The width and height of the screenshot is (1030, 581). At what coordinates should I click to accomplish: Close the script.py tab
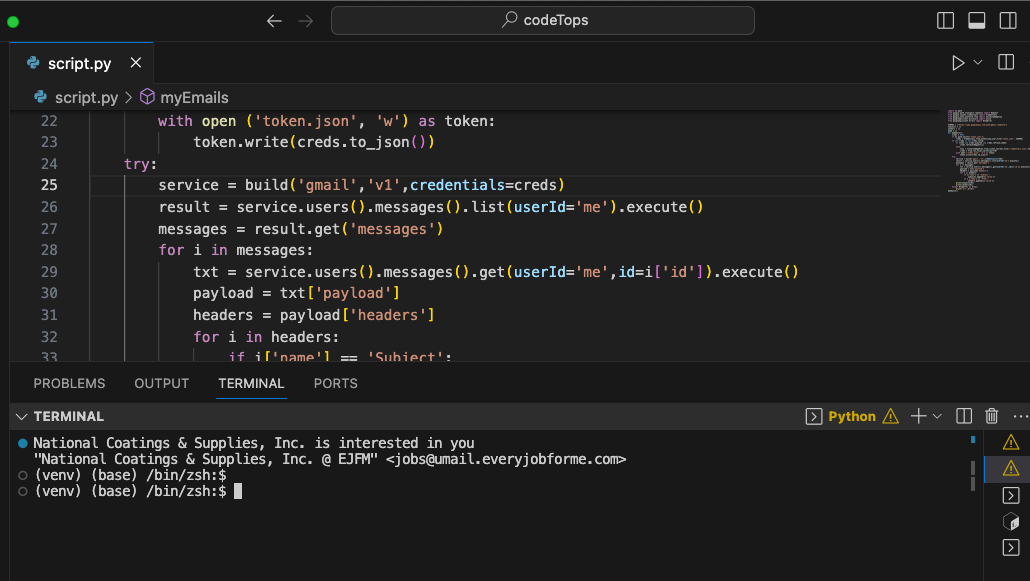pos(136,62)
